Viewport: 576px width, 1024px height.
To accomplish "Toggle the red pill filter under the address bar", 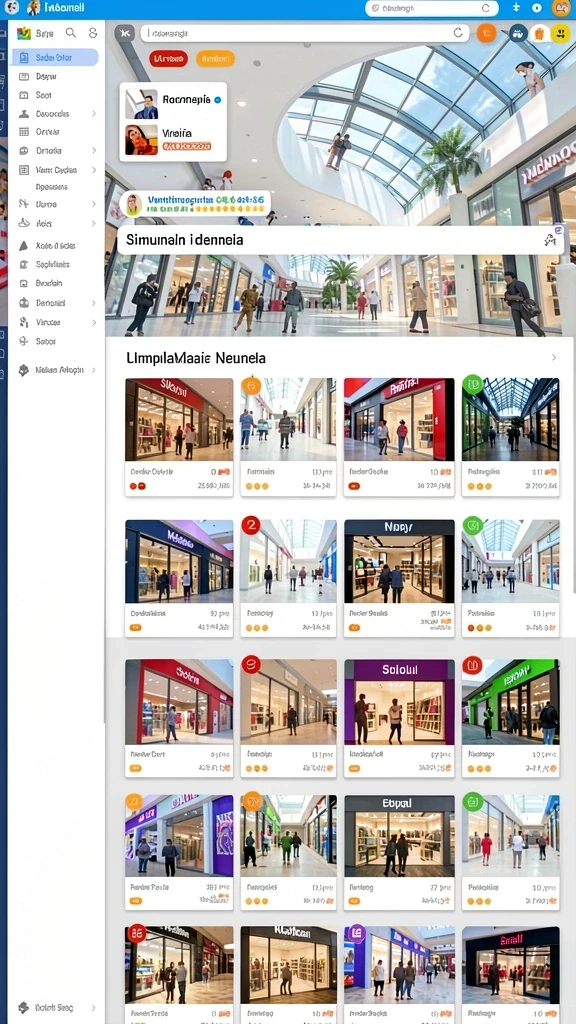I will [168, 59].
